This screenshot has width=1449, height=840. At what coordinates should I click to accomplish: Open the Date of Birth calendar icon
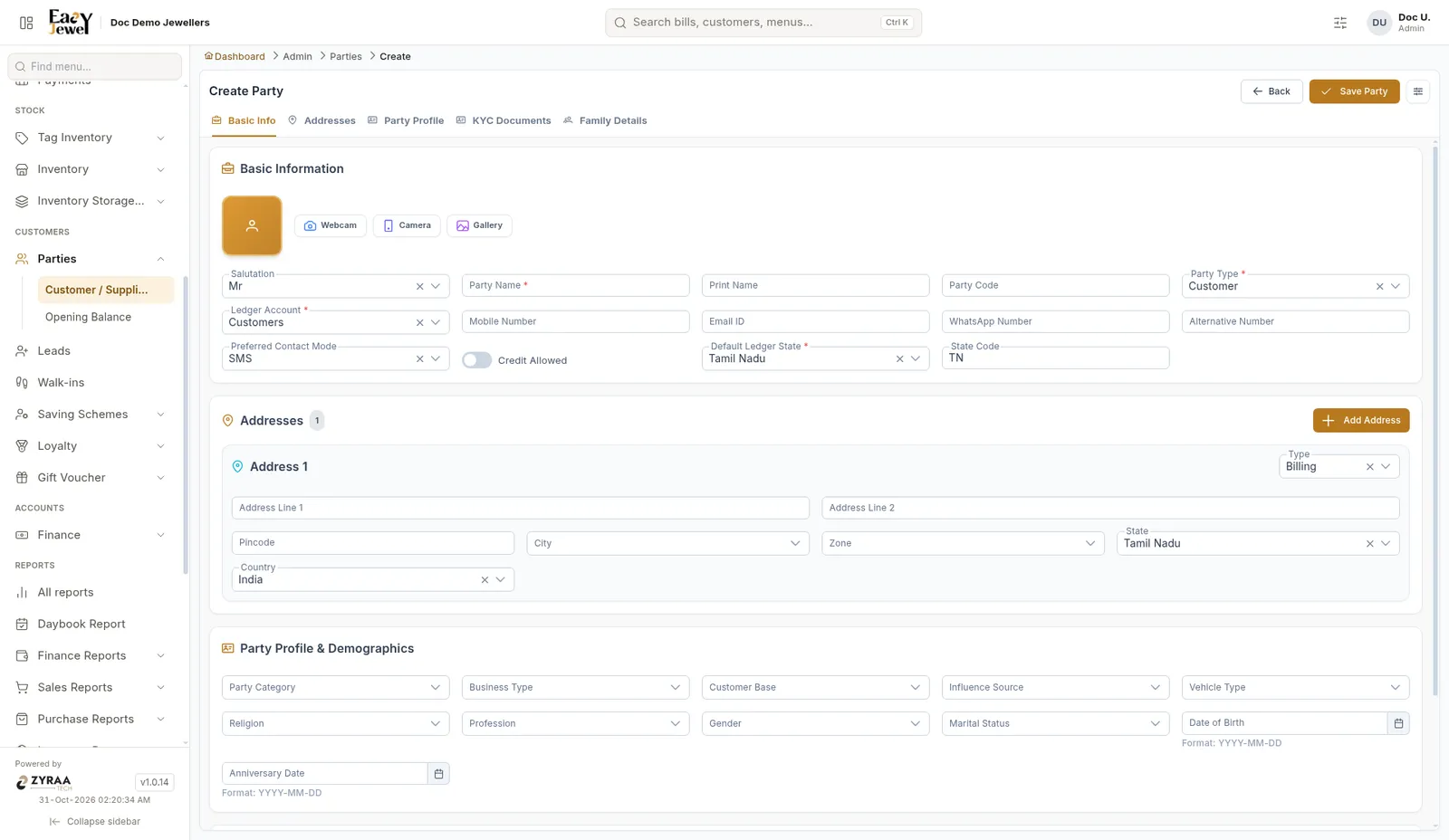click(1398, 723)
